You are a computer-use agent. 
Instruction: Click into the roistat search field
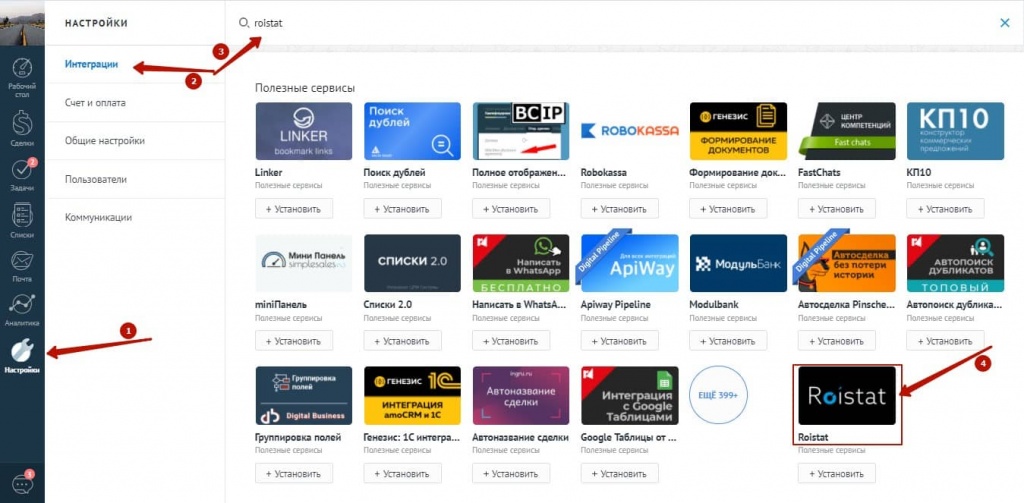pos(614,23)
